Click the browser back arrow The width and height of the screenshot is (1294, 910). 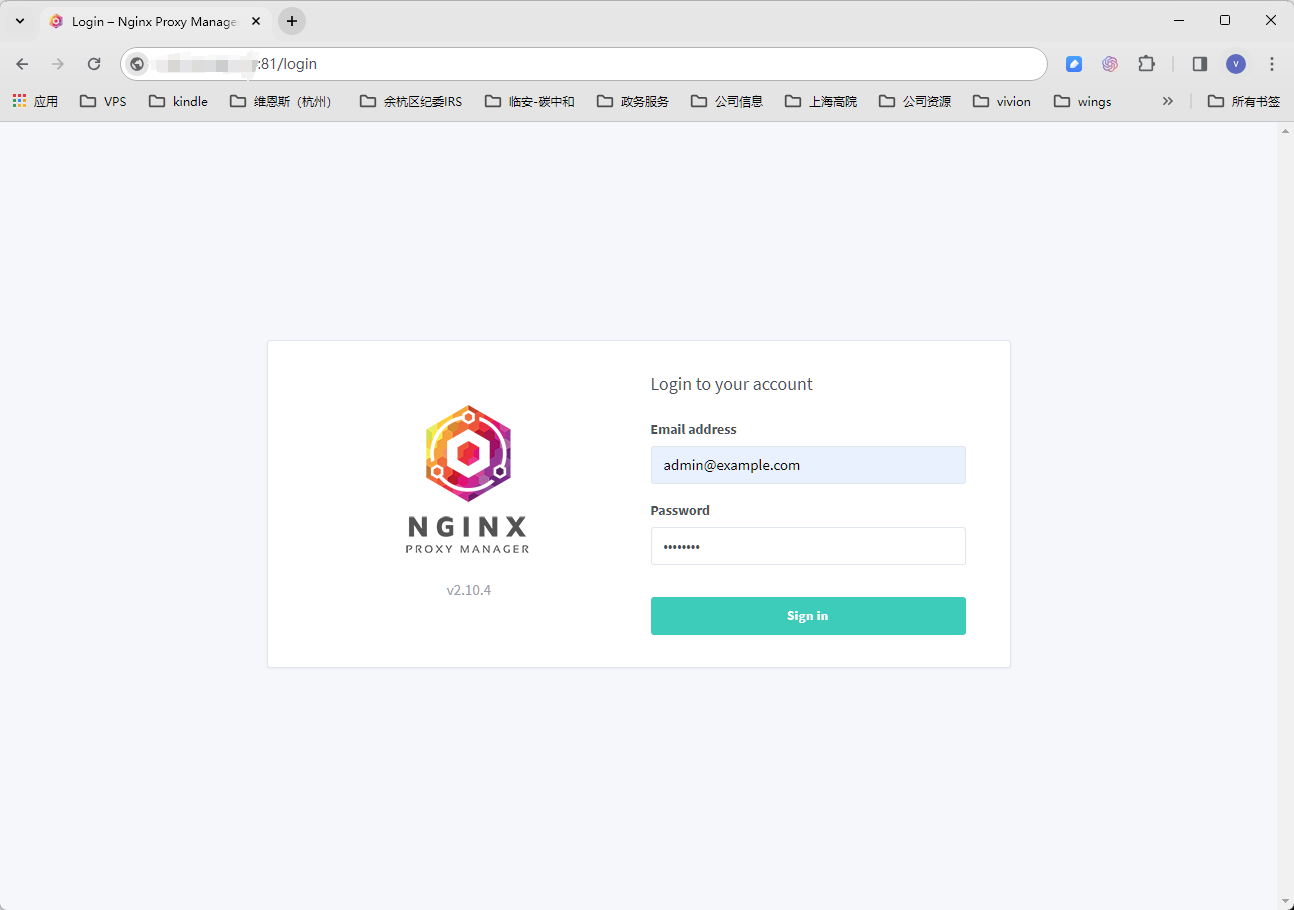coord(22,64)
